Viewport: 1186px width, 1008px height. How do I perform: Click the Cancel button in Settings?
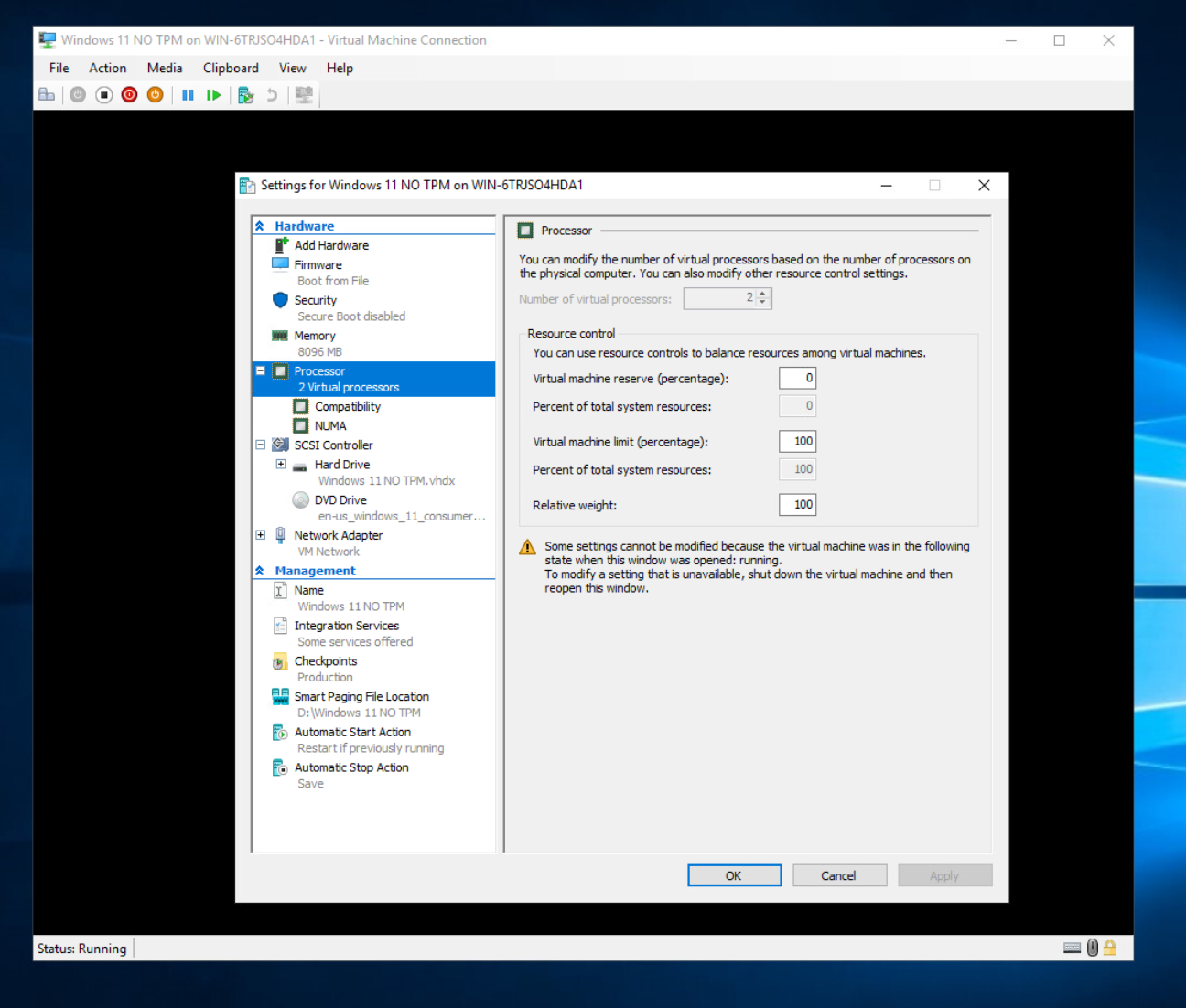tap(839, 874)
